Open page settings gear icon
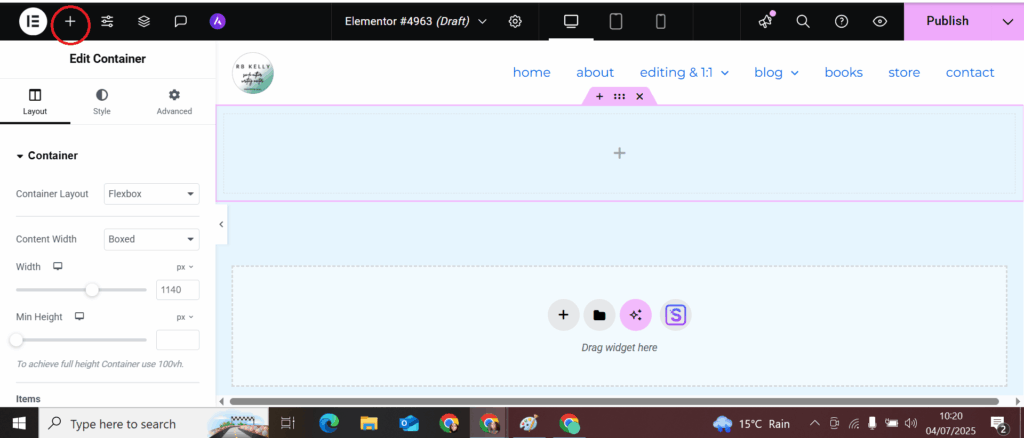The width and height of the screenshot is (1024, 438). pyautogui.click(x=515, y=22)
